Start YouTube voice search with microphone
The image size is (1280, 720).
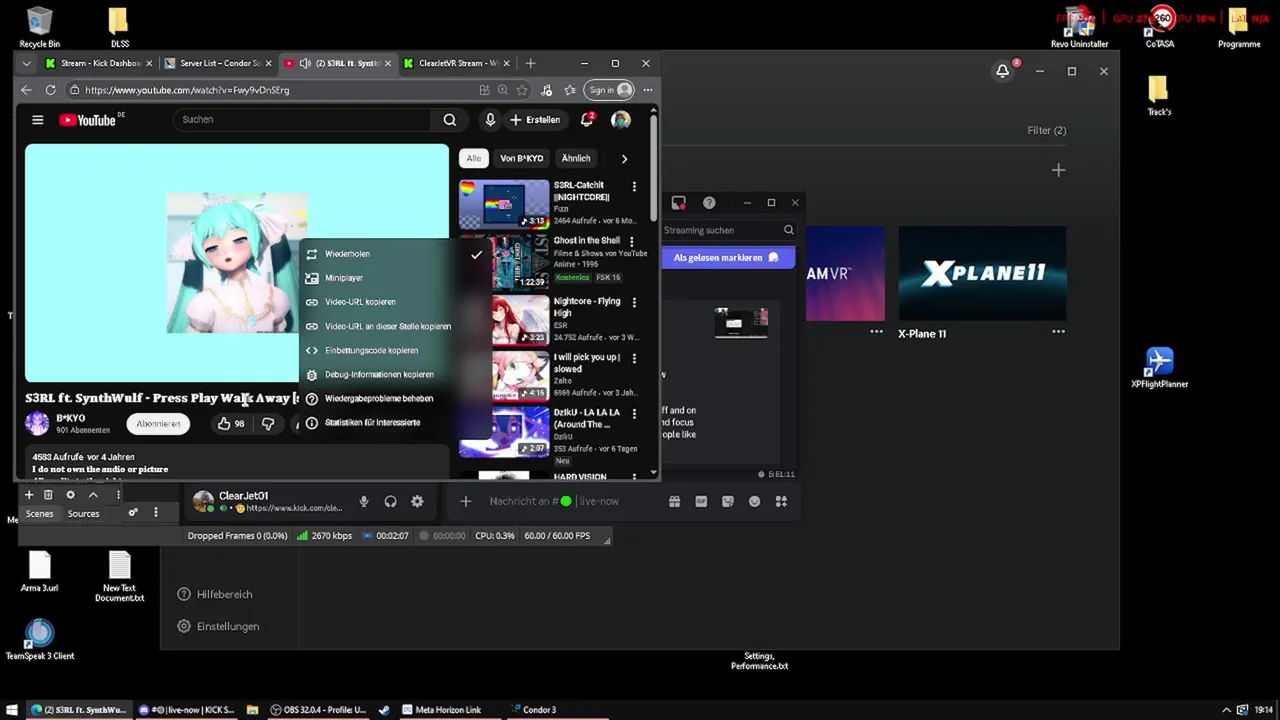pos(490,120)
